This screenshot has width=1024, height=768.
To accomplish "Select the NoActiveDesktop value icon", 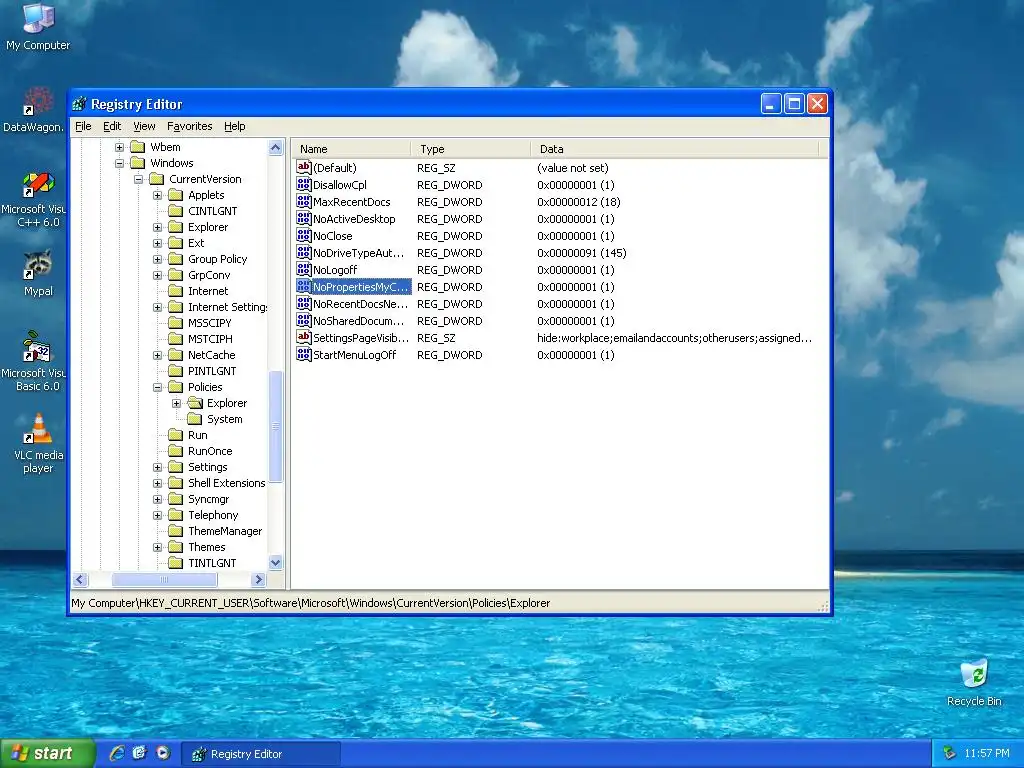I will (304, 219).
